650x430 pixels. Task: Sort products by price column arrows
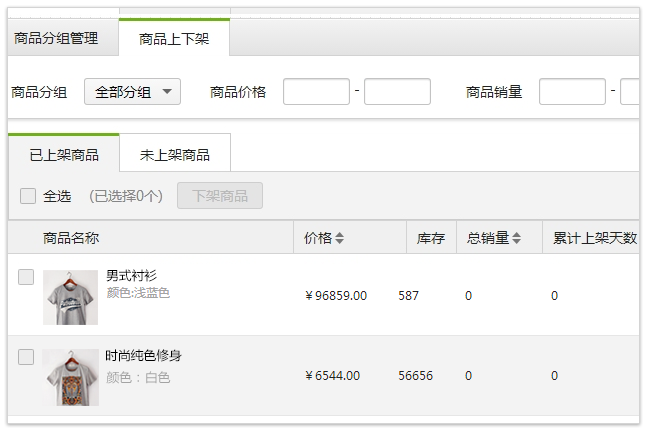tap(339, 238)
